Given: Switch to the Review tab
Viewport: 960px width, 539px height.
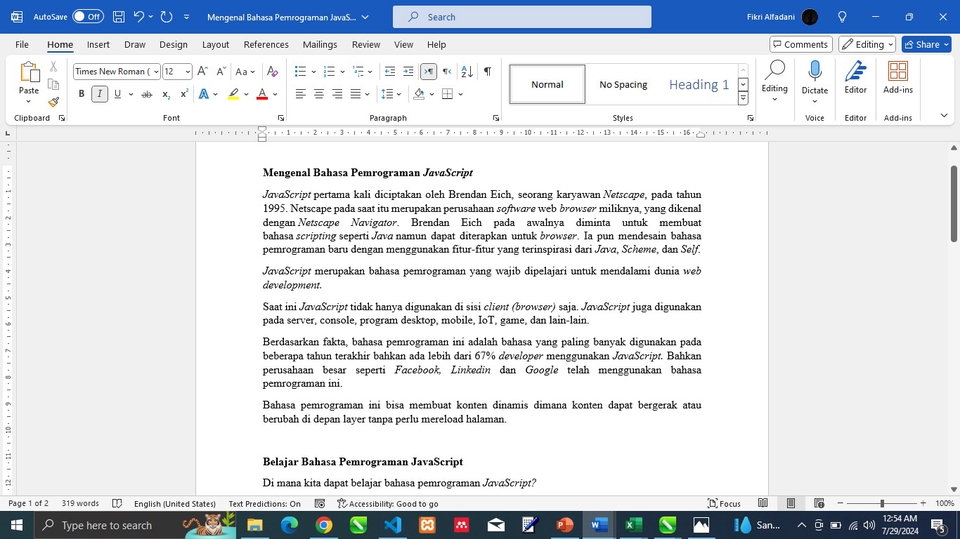Looking at the screenshot, I should pyautogui.click(x=366, y=44).
